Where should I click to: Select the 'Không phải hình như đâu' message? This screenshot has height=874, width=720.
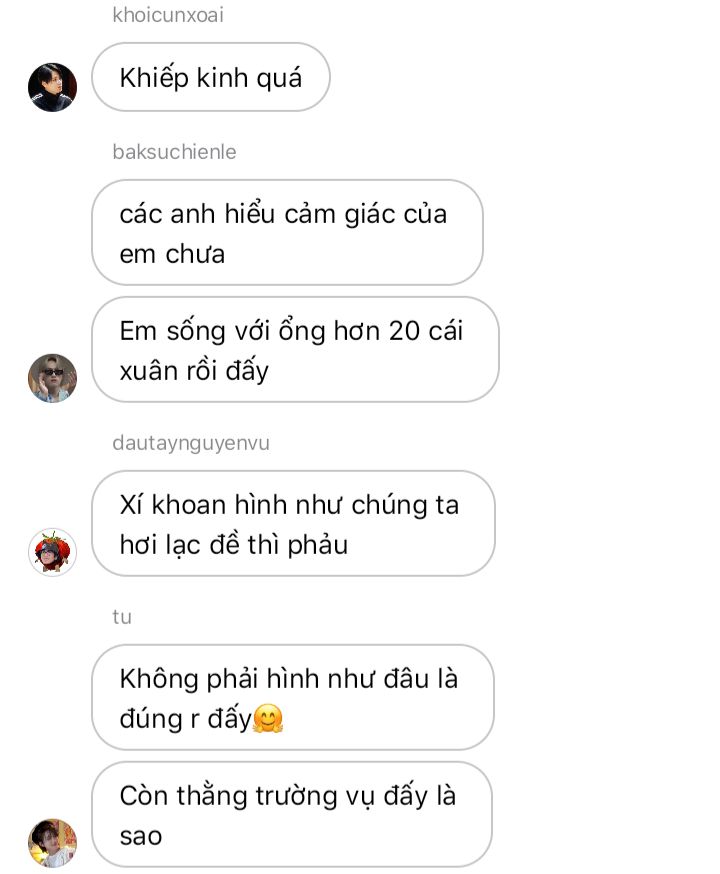point(293,697)
